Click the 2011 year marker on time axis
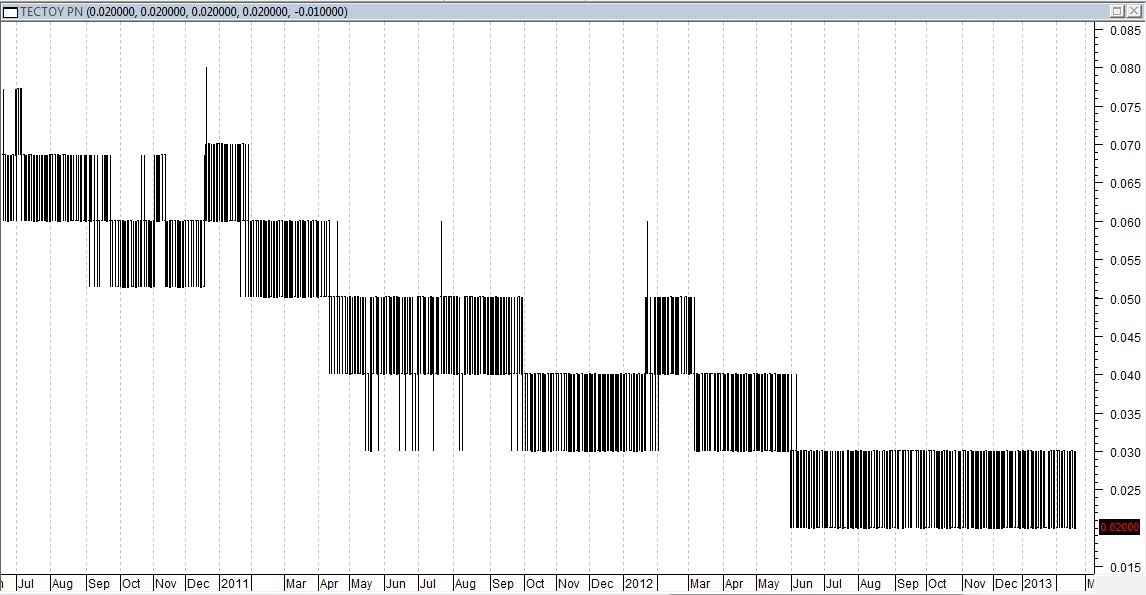The width and height of the screenshot is (1146, 595). click(x=235, y=583)
